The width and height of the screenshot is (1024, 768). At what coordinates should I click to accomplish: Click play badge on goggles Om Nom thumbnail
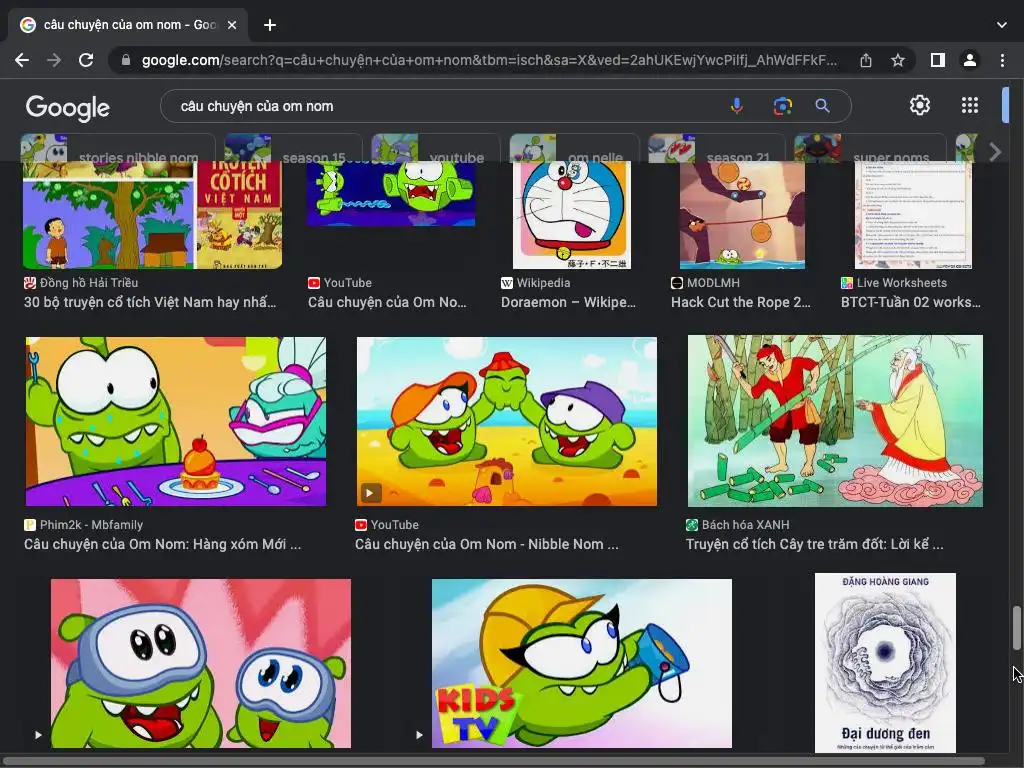tap(39, 735)
